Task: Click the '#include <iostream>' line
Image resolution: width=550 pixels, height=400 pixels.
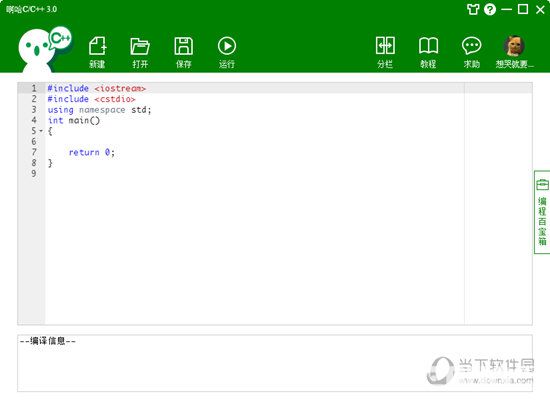Action: [96, 88]
